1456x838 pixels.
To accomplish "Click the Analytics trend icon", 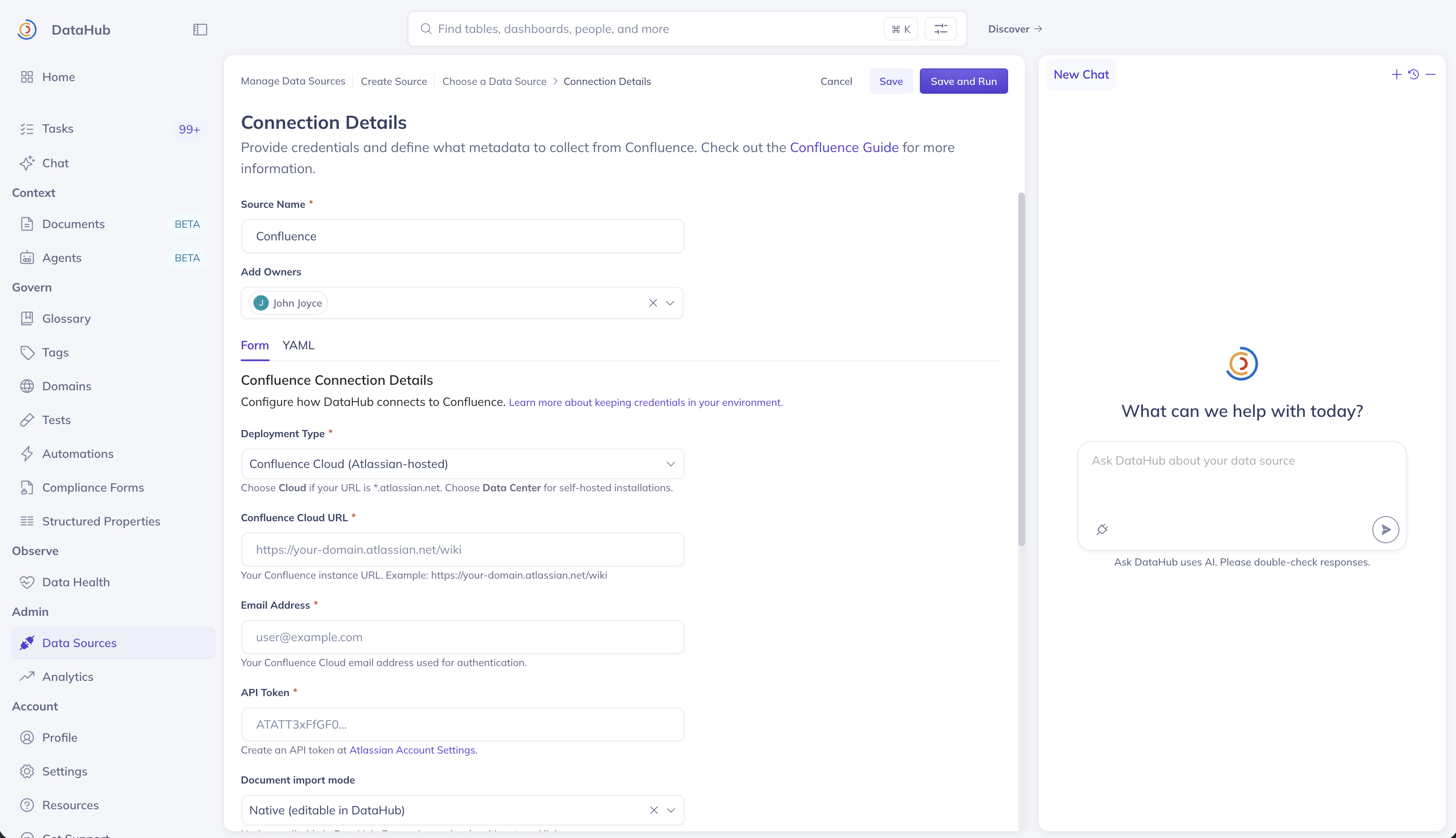I will (27, 677).
